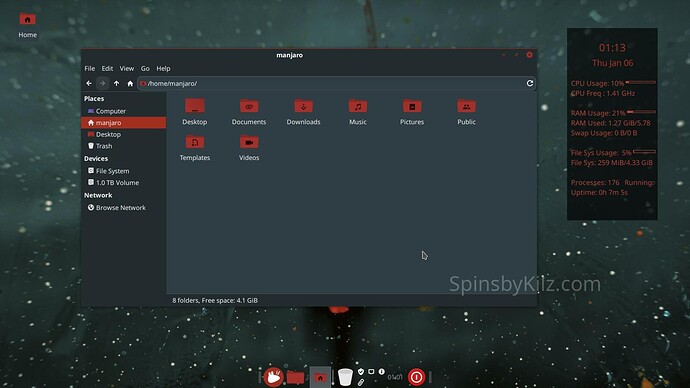This screenshot has height=388, width=690.
Task: Open the paperclip clipboard tray icon
Action: [x=361, y=382]
